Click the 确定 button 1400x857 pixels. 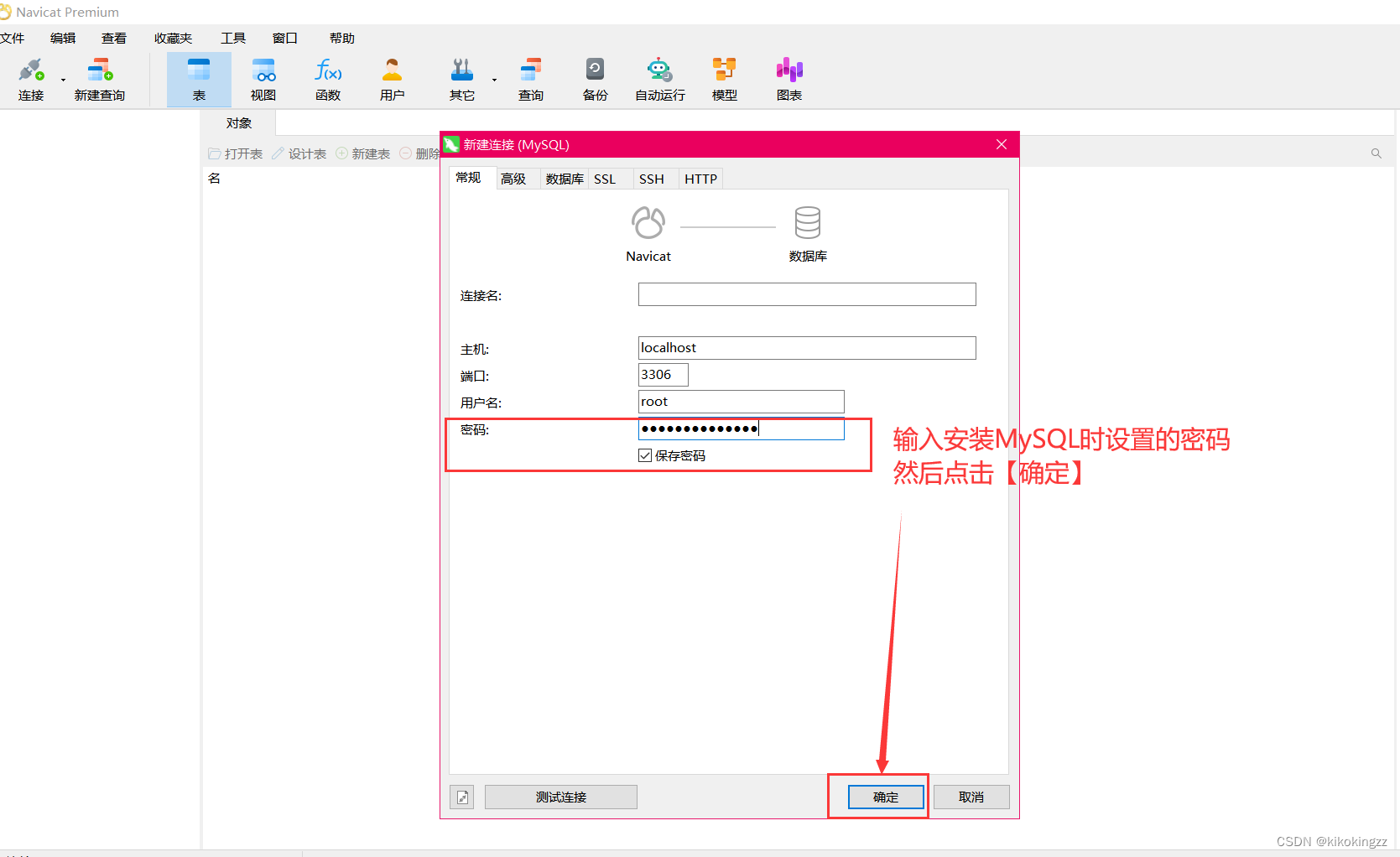886,797
